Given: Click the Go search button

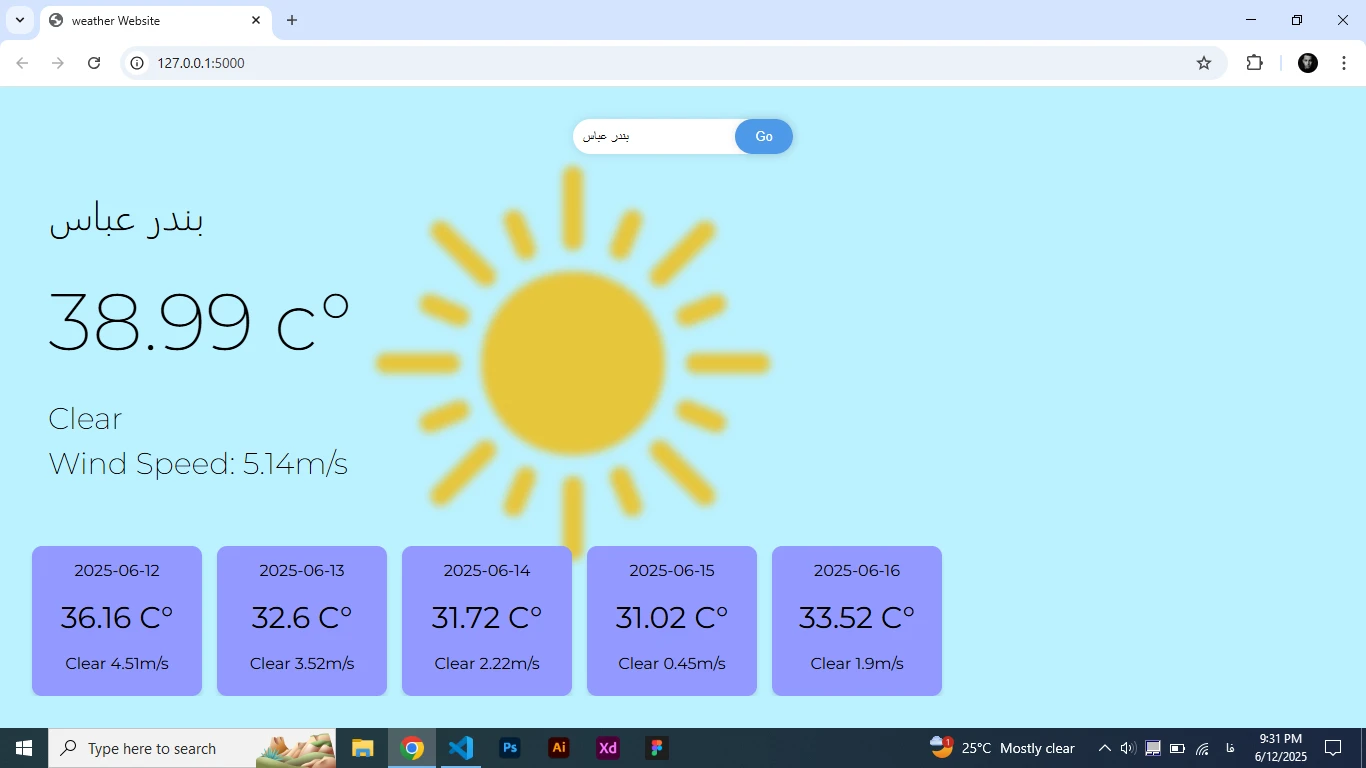Looking at the screenshot, I should pyautogui.click(x=763, y=137).
